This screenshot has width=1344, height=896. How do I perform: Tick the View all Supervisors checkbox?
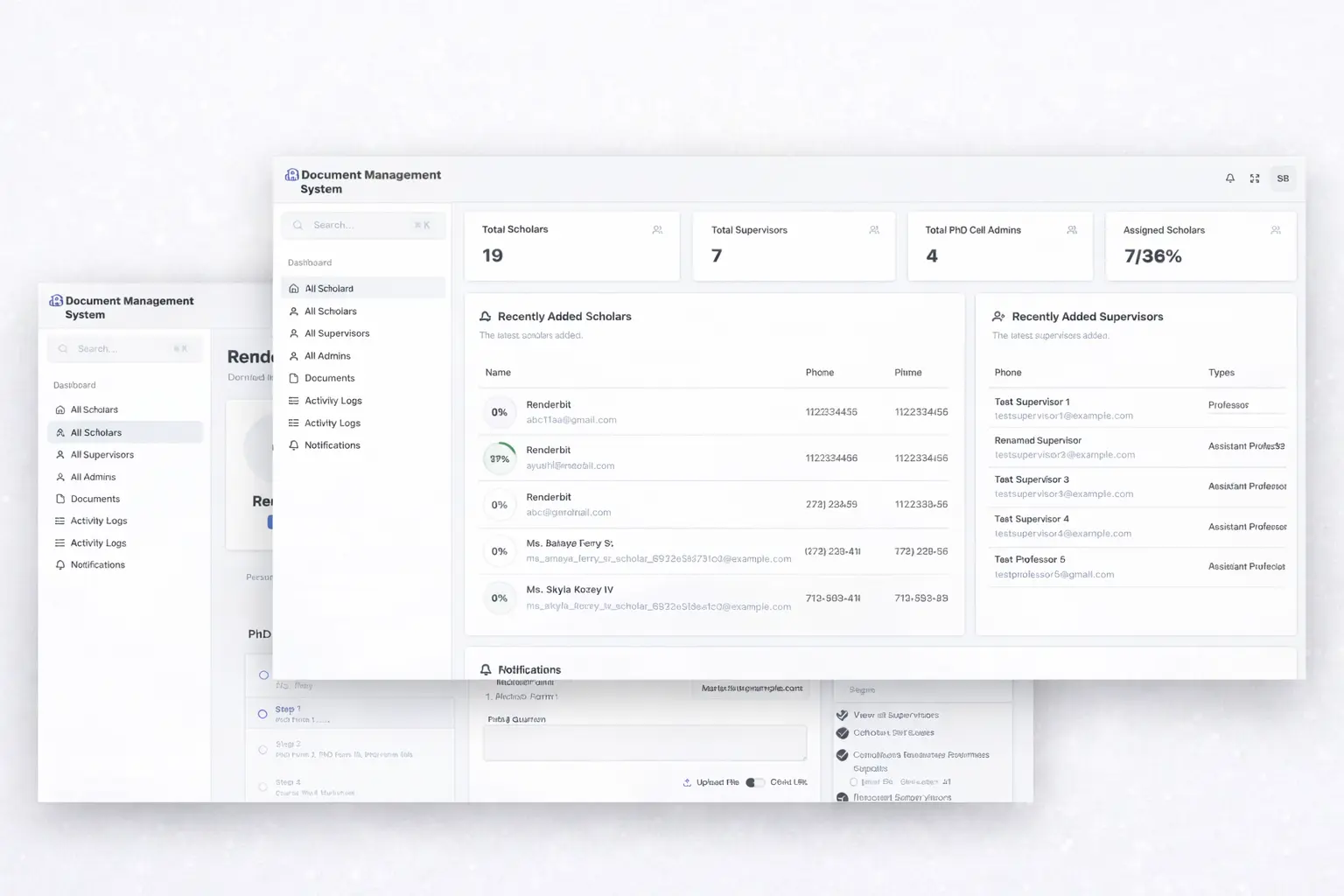[x=843, y=715]
